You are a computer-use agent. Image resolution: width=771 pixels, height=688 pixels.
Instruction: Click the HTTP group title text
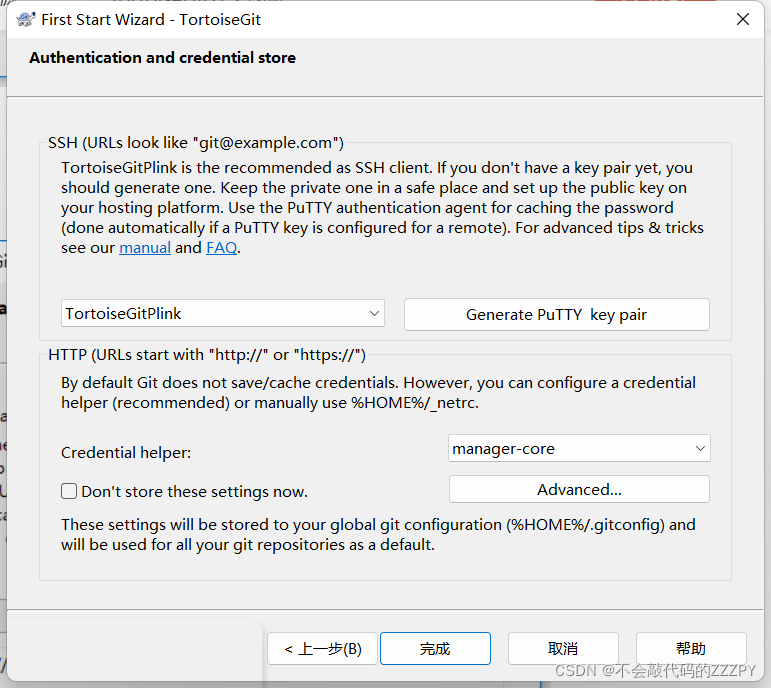pyautogui.click(x=207, y=355)
